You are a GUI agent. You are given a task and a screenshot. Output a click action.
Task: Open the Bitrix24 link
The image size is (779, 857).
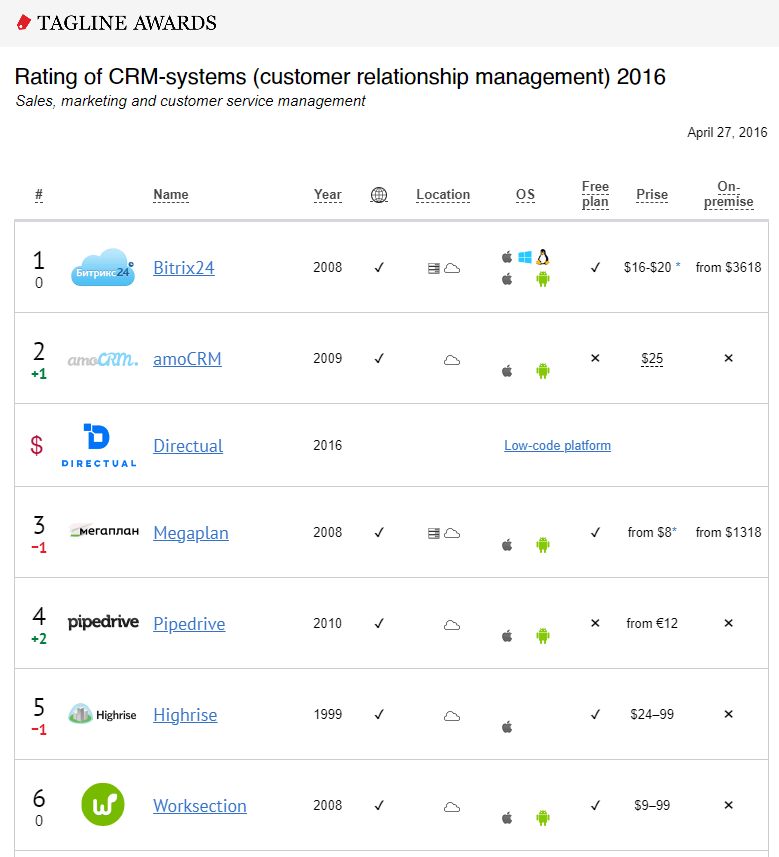click(184, 268)
